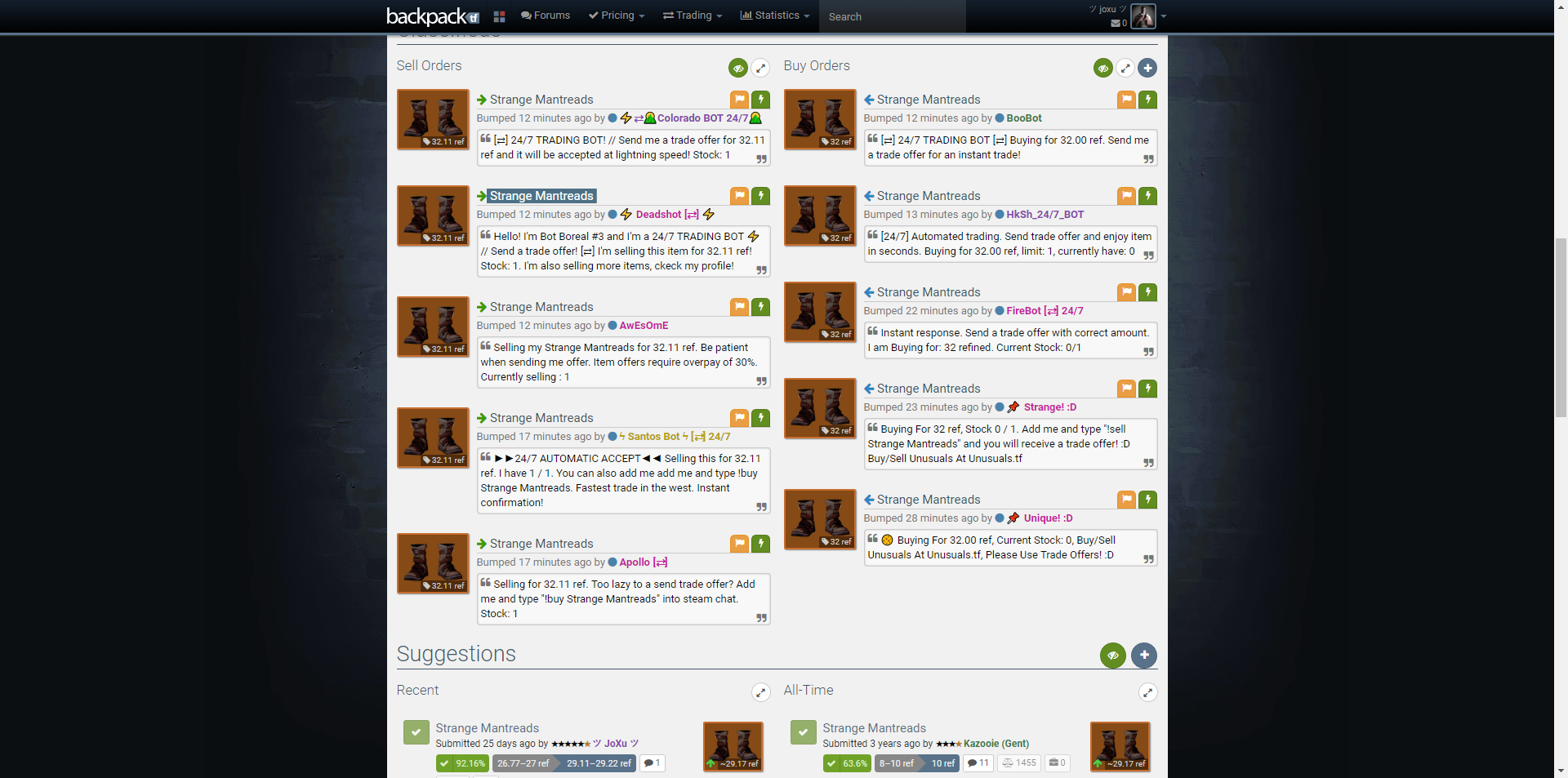Flag the Santos Bot sell listing

pos(739,418)
